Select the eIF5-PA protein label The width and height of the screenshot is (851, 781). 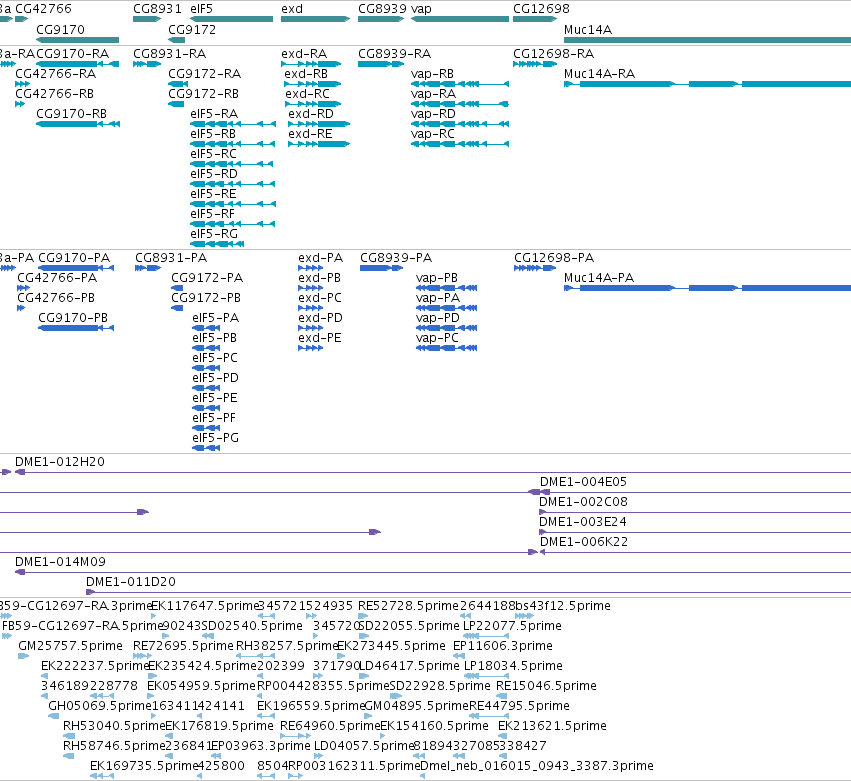point(215,318)
